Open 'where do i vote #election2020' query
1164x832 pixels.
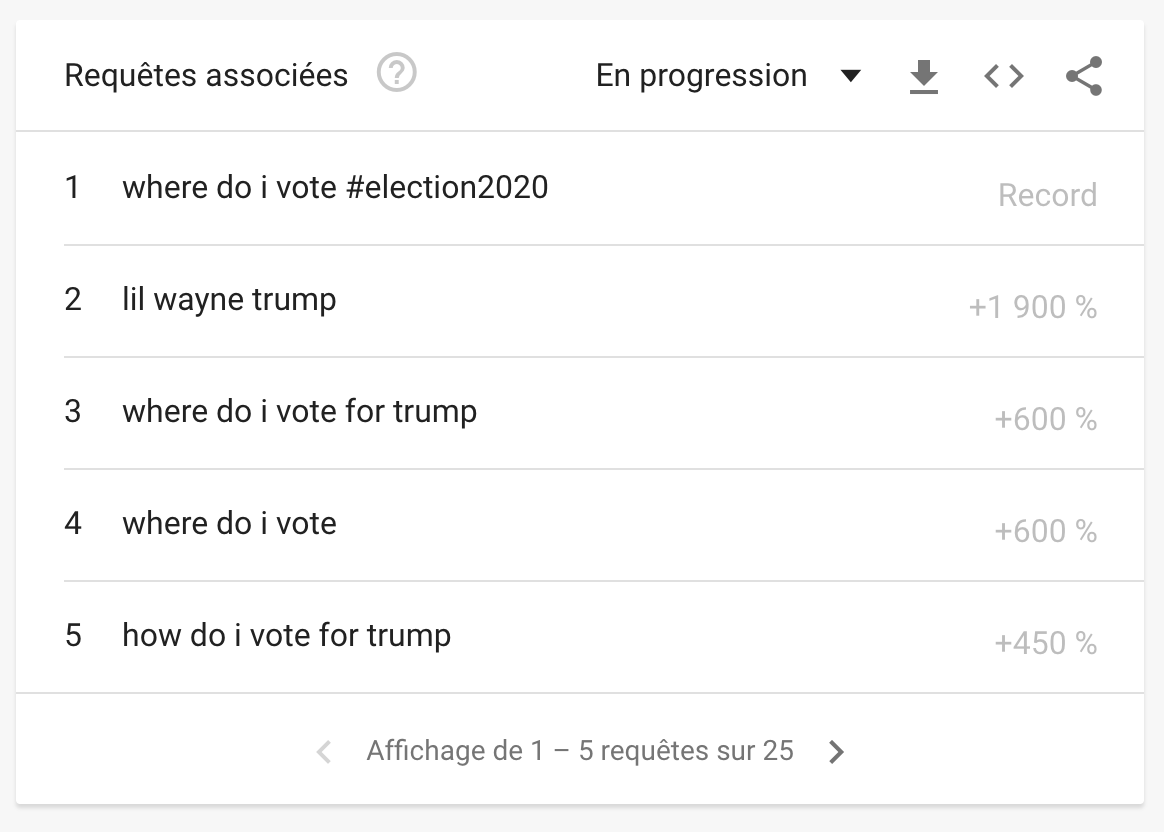click(335, 187)
